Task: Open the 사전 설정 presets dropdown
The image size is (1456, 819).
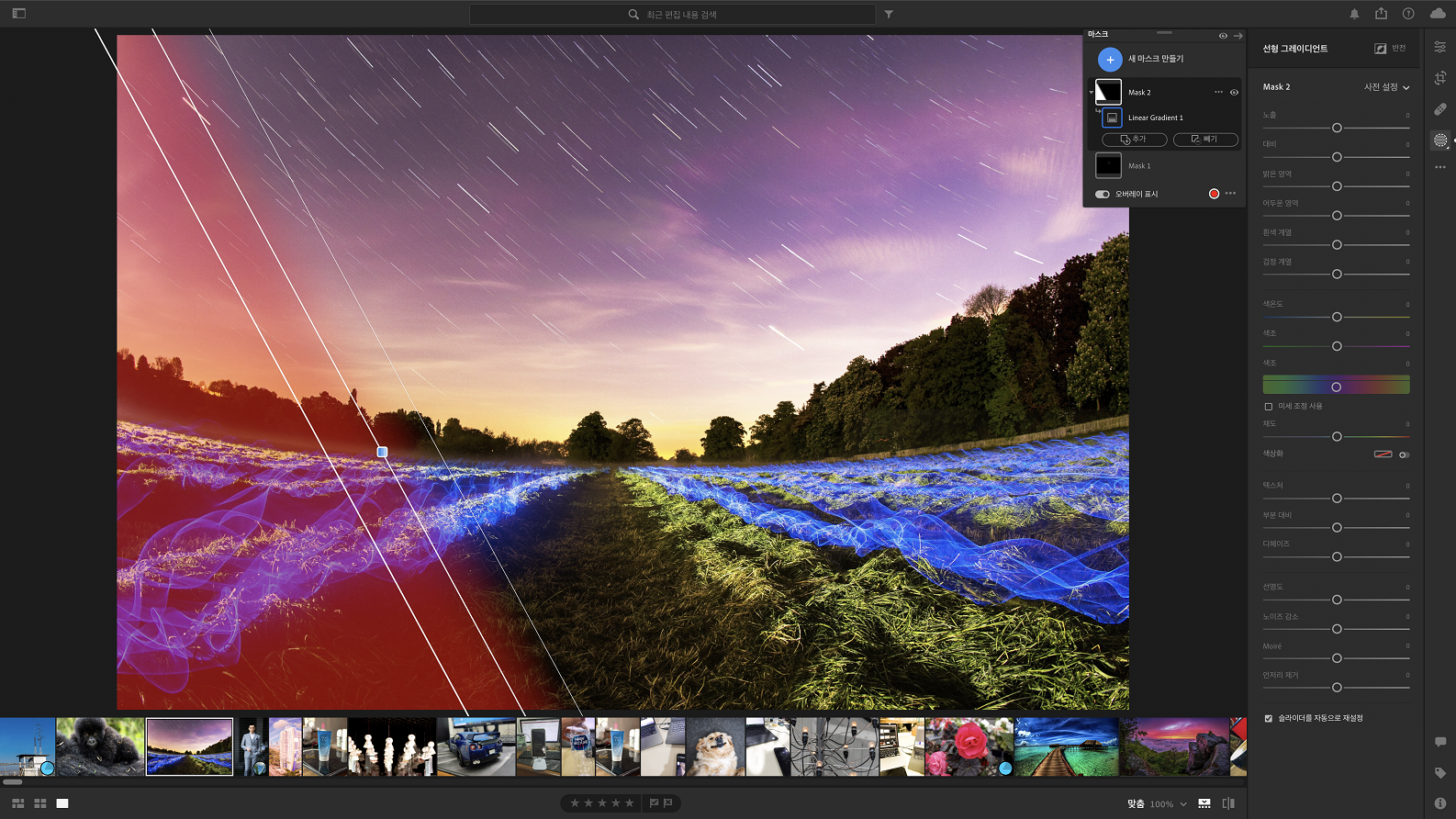Action: pyautogui.click(x=1386, y=87)
